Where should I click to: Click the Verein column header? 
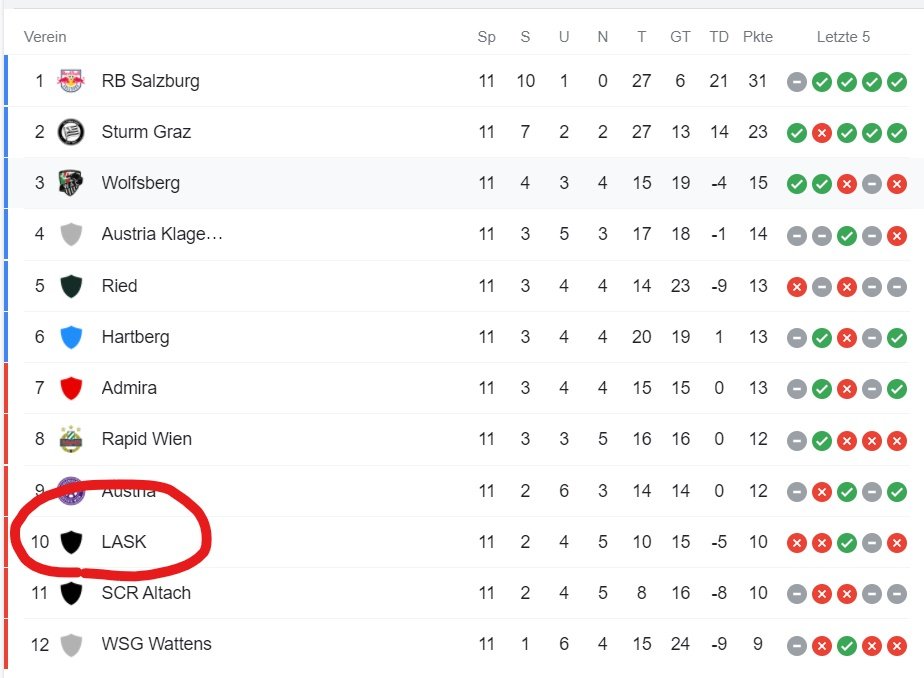coord(45,37)
